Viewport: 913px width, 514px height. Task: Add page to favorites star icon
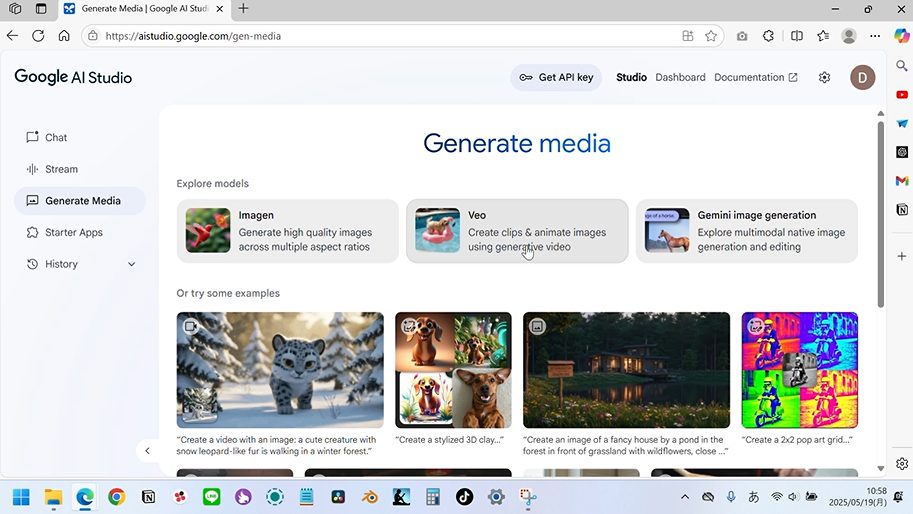711,36
